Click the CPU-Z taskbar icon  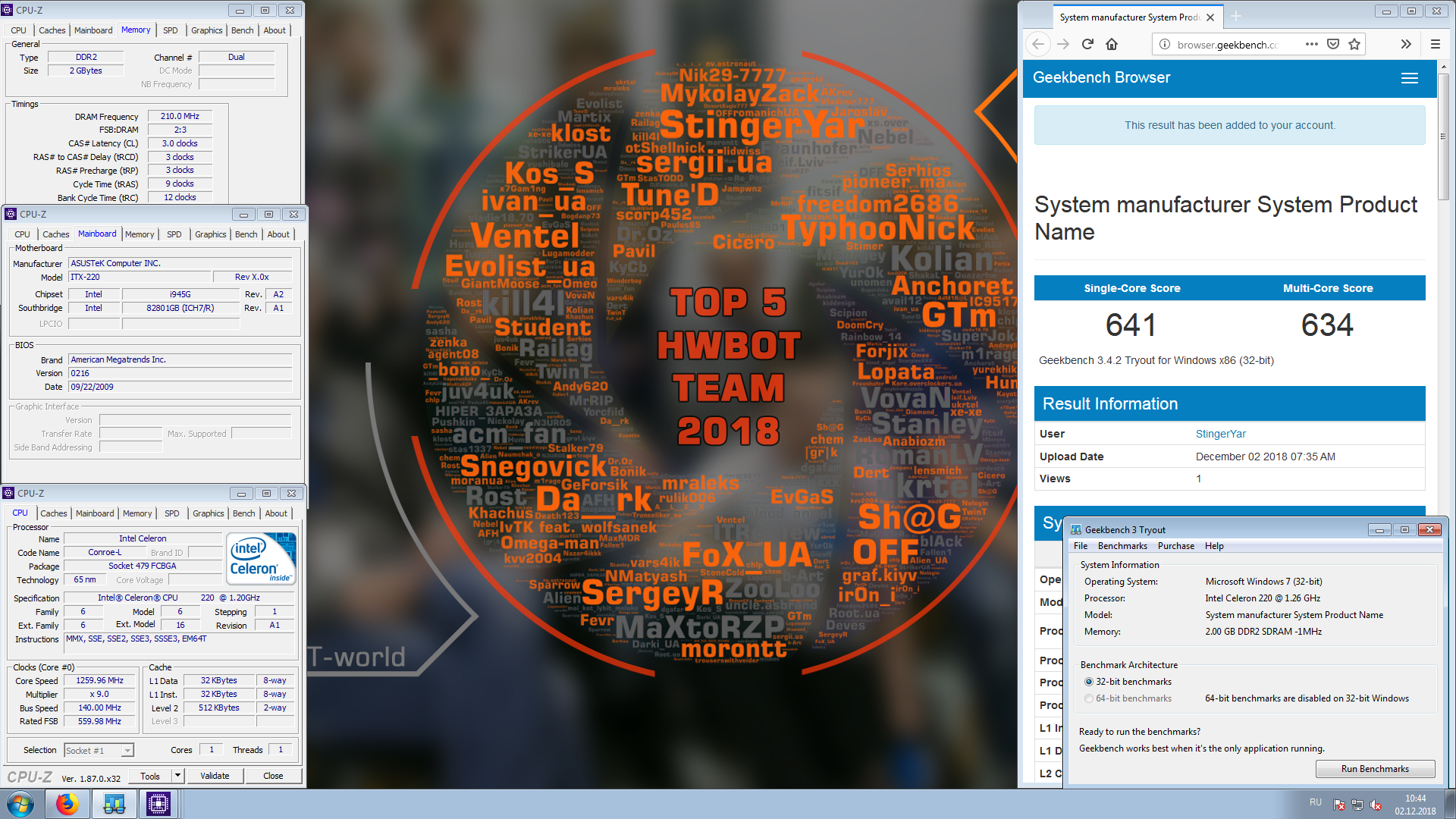(158, 804)
